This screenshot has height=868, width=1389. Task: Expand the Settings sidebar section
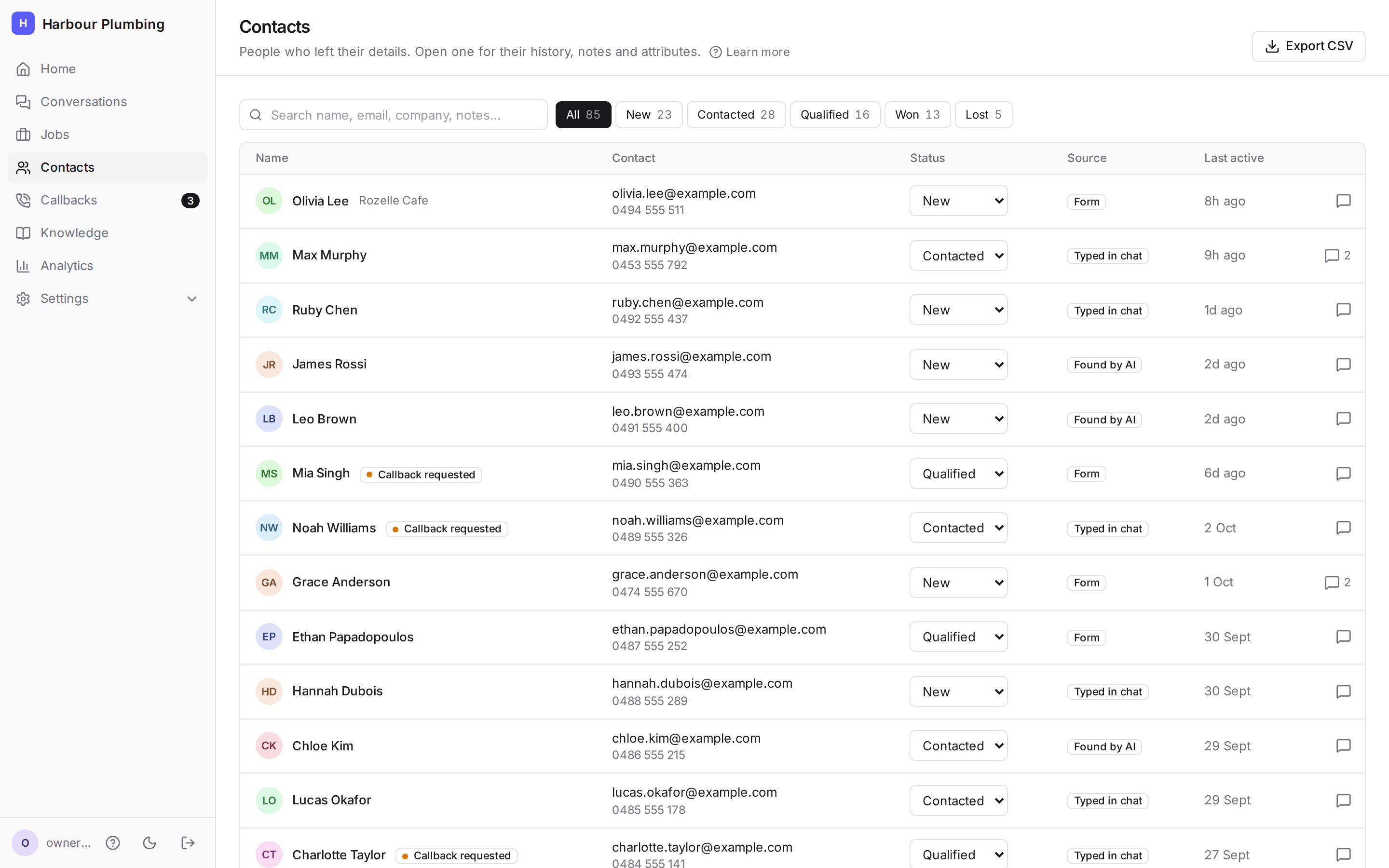[x=108, y=298]
